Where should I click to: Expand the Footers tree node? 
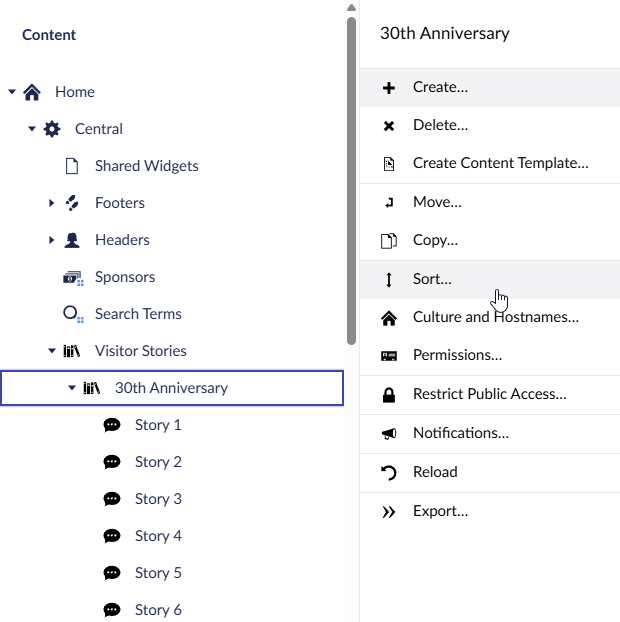click(52, 203)
